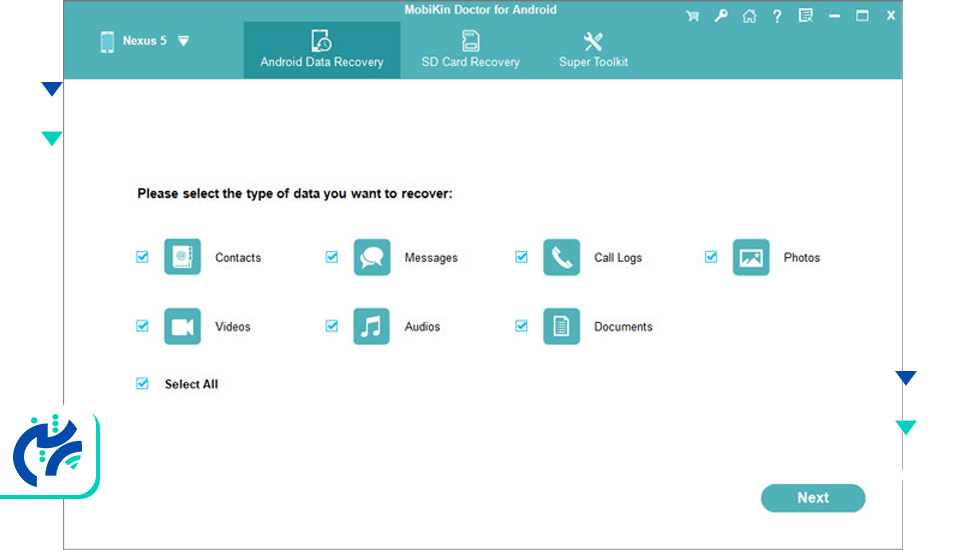Image resolution: width=967 pixels, height=550 pixels.
Task: Click the Videos label
Action: 232,327
